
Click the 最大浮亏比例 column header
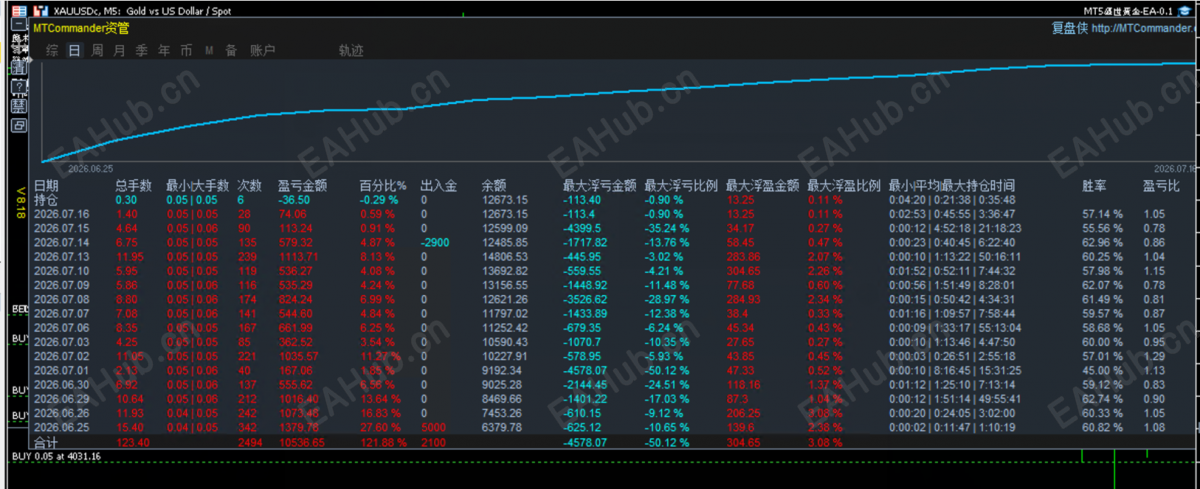(x=680, y=186)
